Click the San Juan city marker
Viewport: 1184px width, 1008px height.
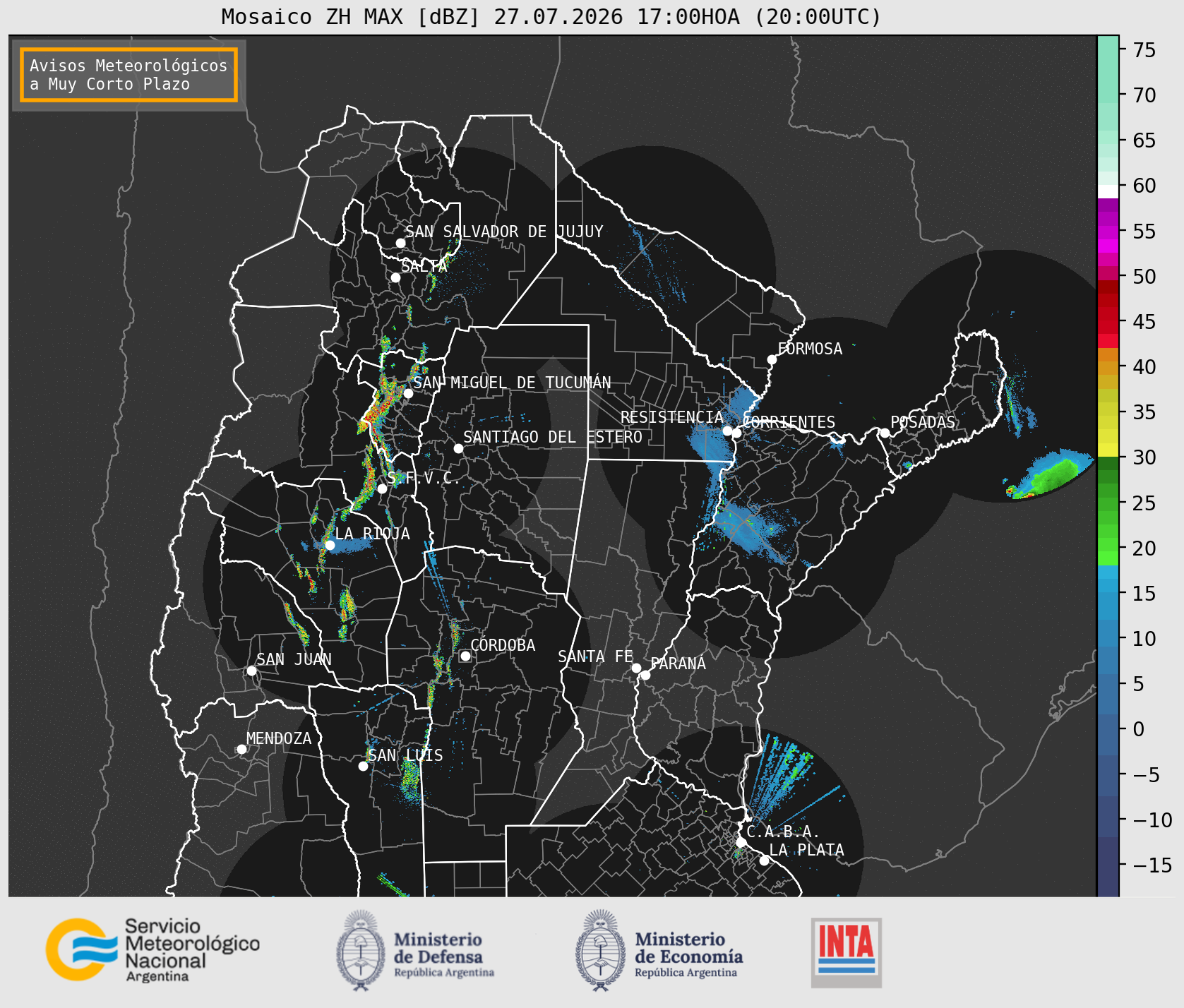coord(251,671)
